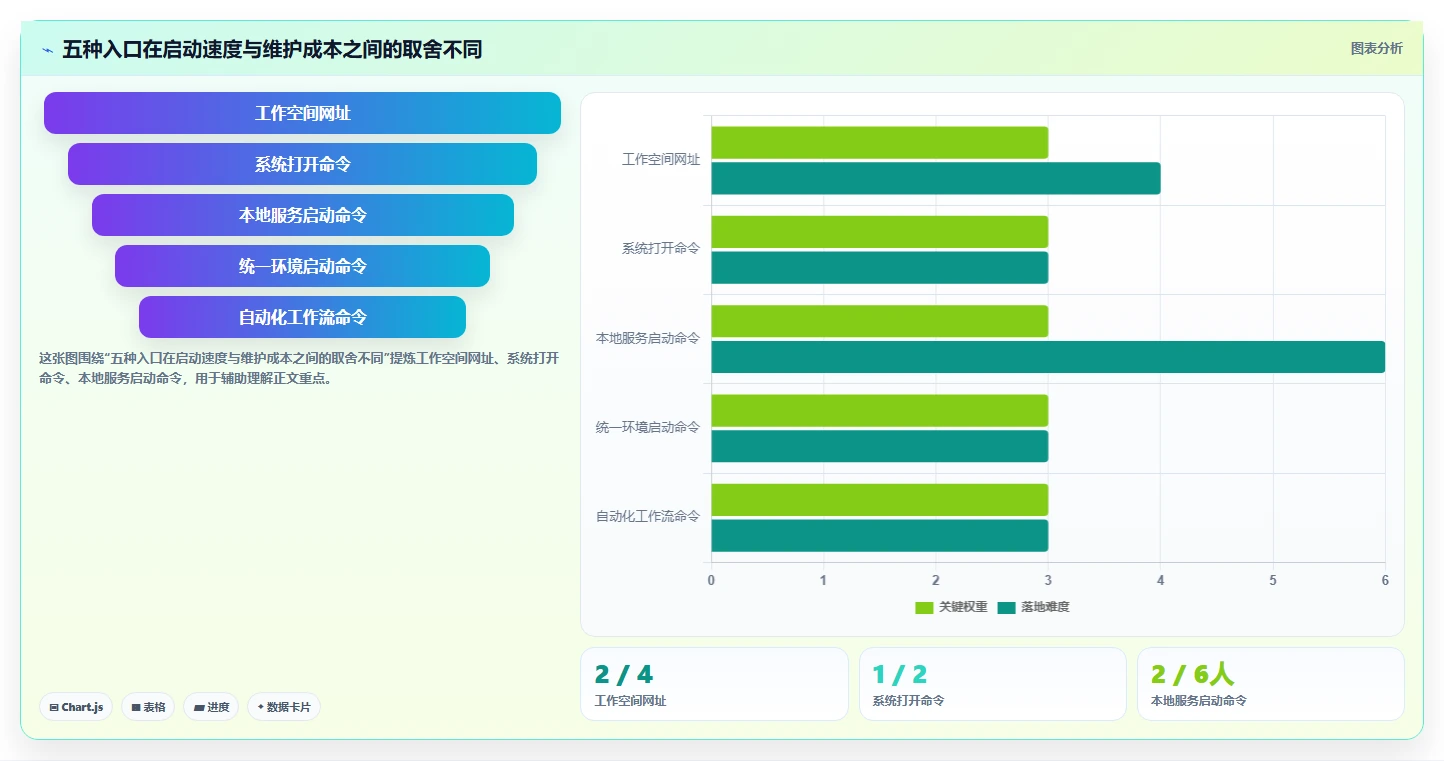The image size is (1444, 761).
Task: Click the teal 落地难度 bar for 自动化工作流命令
Action: [879, 535]
